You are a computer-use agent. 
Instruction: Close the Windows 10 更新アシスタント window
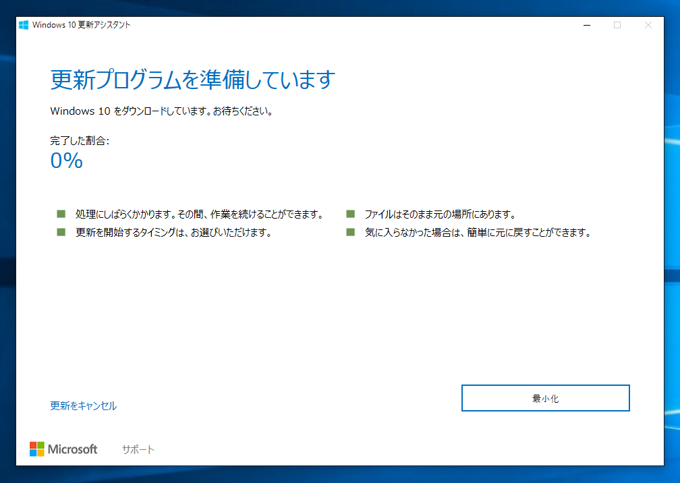click(648, 25)
